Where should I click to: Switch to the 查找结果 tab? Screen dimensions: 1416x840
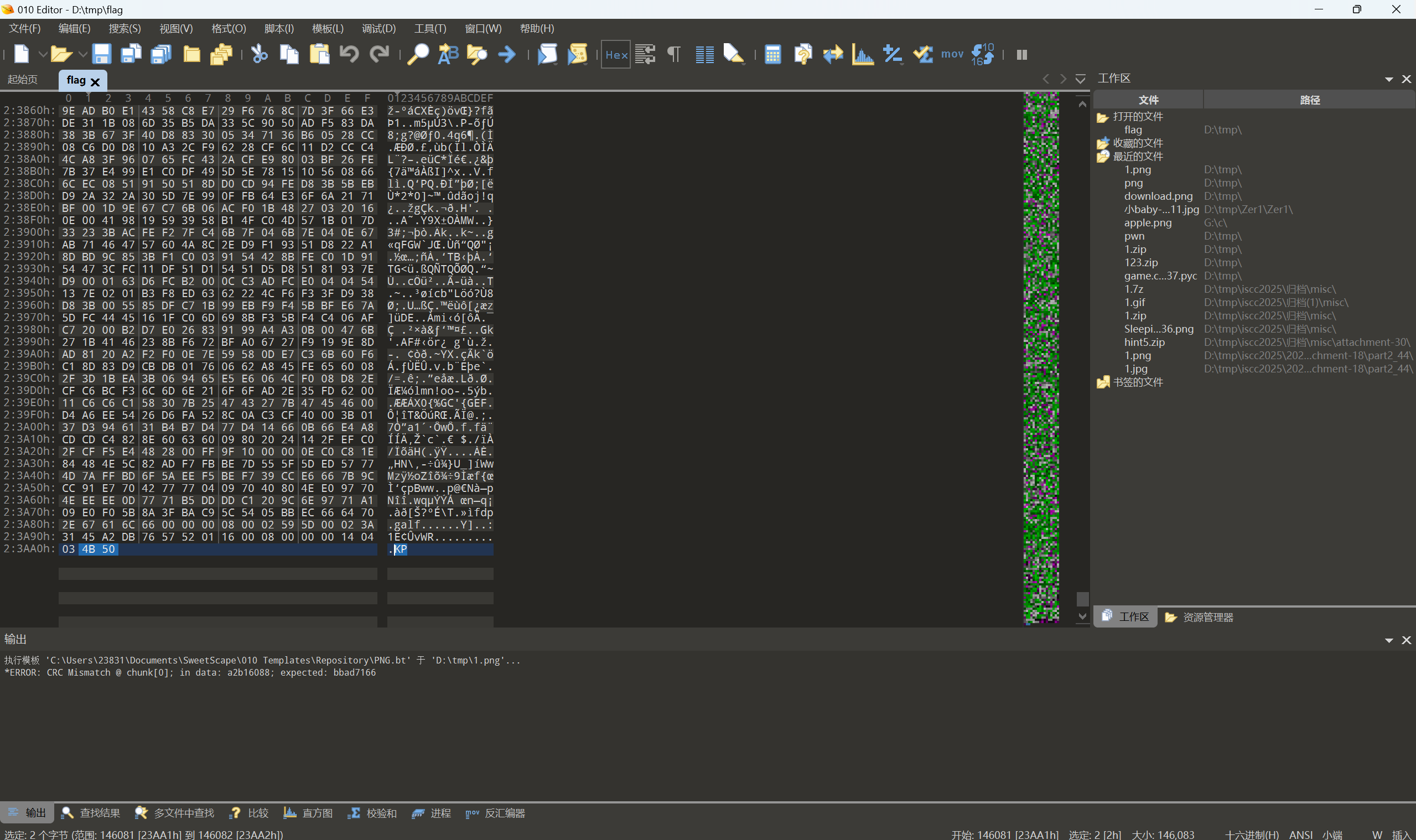tap(91, 813)
